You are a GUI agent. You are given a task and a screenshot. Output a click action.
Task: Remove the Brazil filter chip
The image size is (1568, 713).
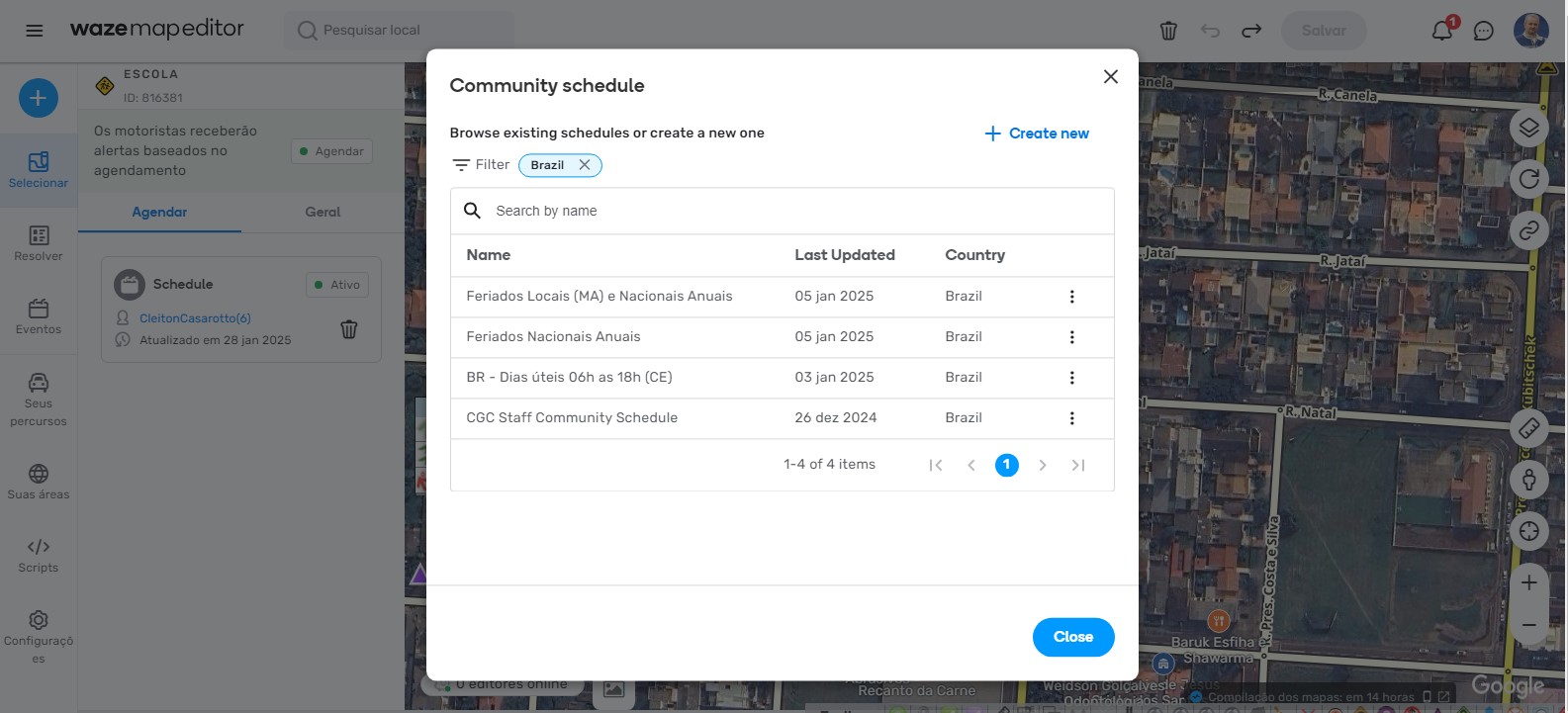(x=585, y=165)
